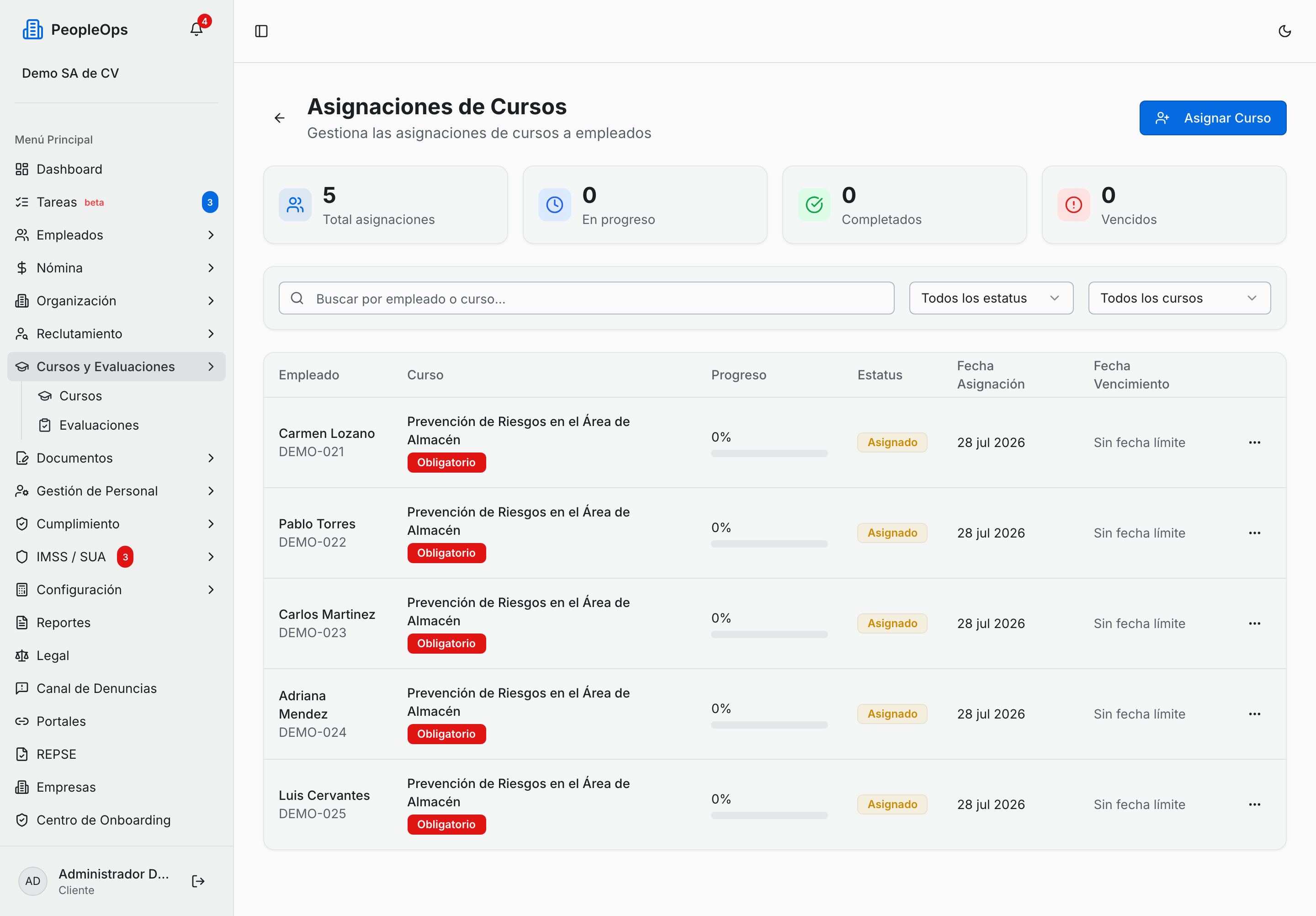
Task: Click the Fecha Vencimiento column header
Action: click(1131, 375)
